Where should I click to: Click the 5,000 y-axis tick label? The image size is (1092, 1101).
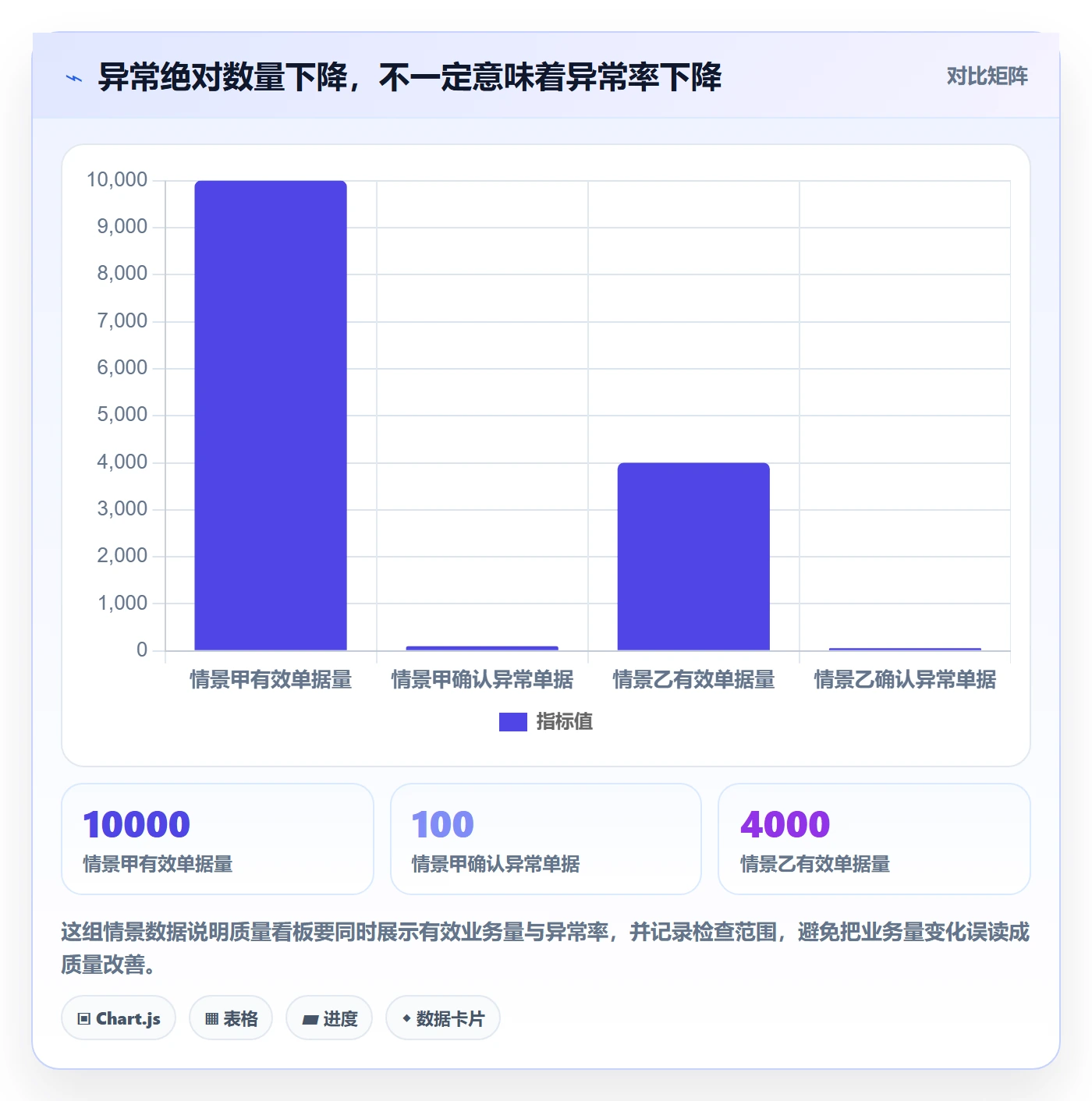[x=122, y=415]
